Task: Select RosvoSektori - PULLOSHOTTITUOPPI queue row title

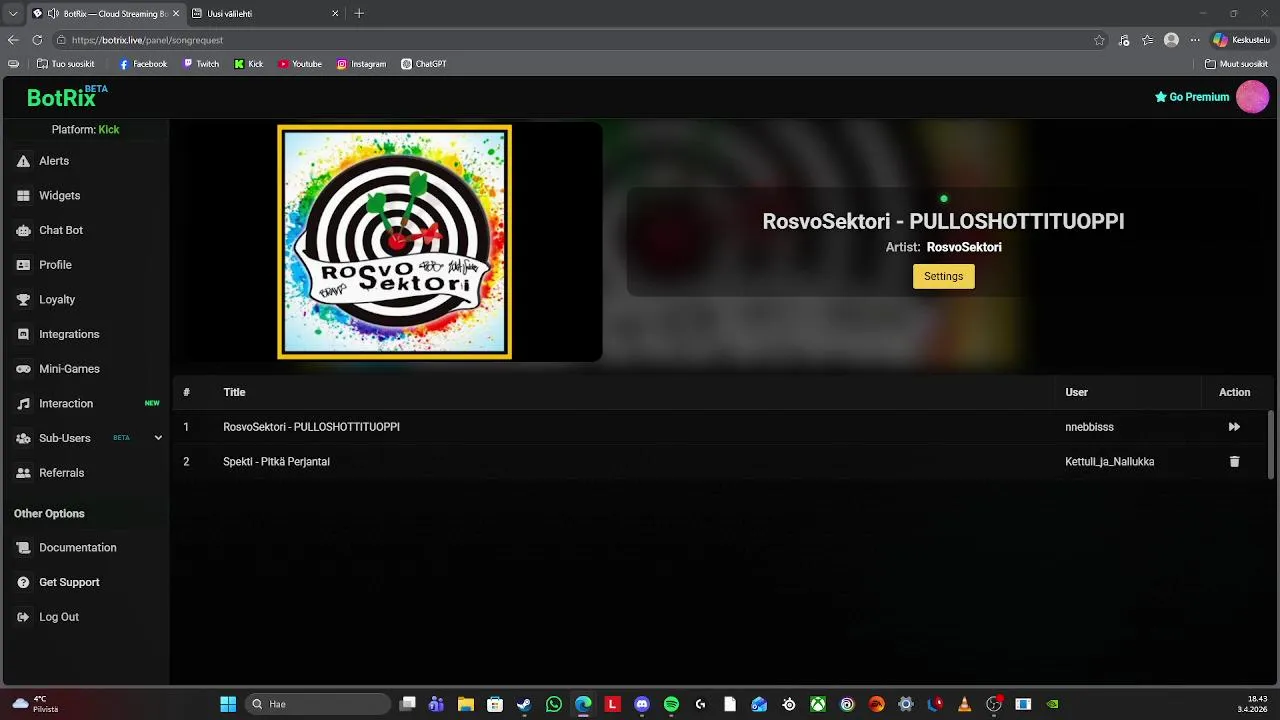Action: (x=311, y=427)
